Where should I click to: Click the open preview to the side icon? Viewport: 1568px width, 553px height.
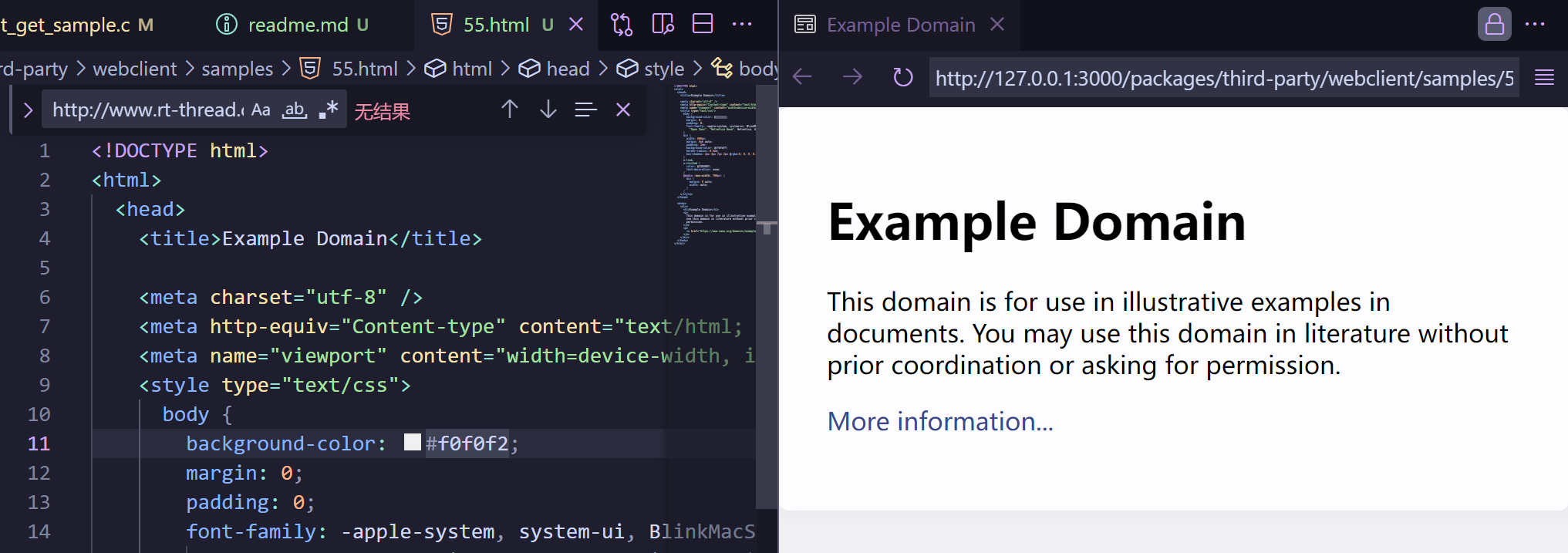click(x=663, y=25)
